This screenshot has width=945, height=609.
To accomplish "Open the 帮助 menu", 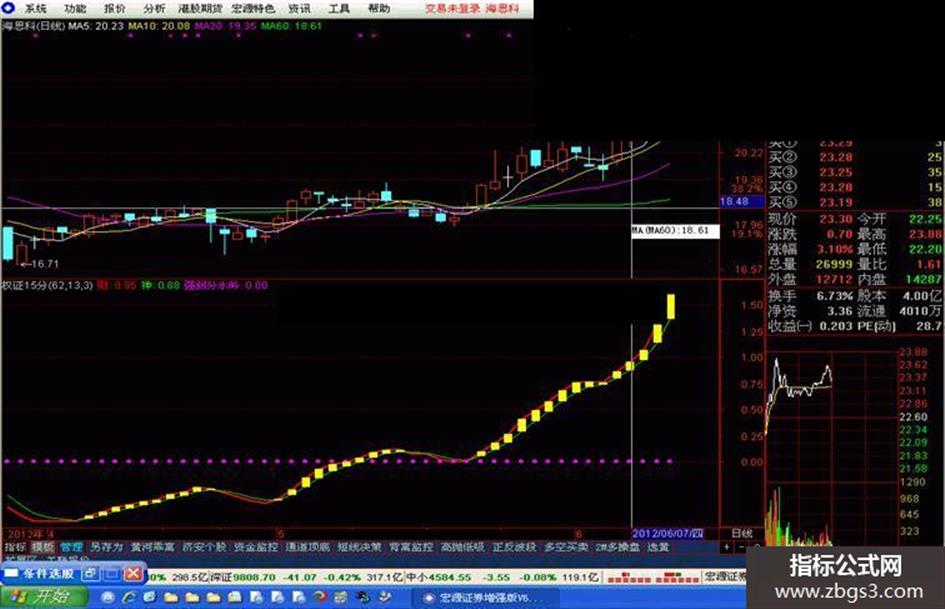I will pos(379,8).
